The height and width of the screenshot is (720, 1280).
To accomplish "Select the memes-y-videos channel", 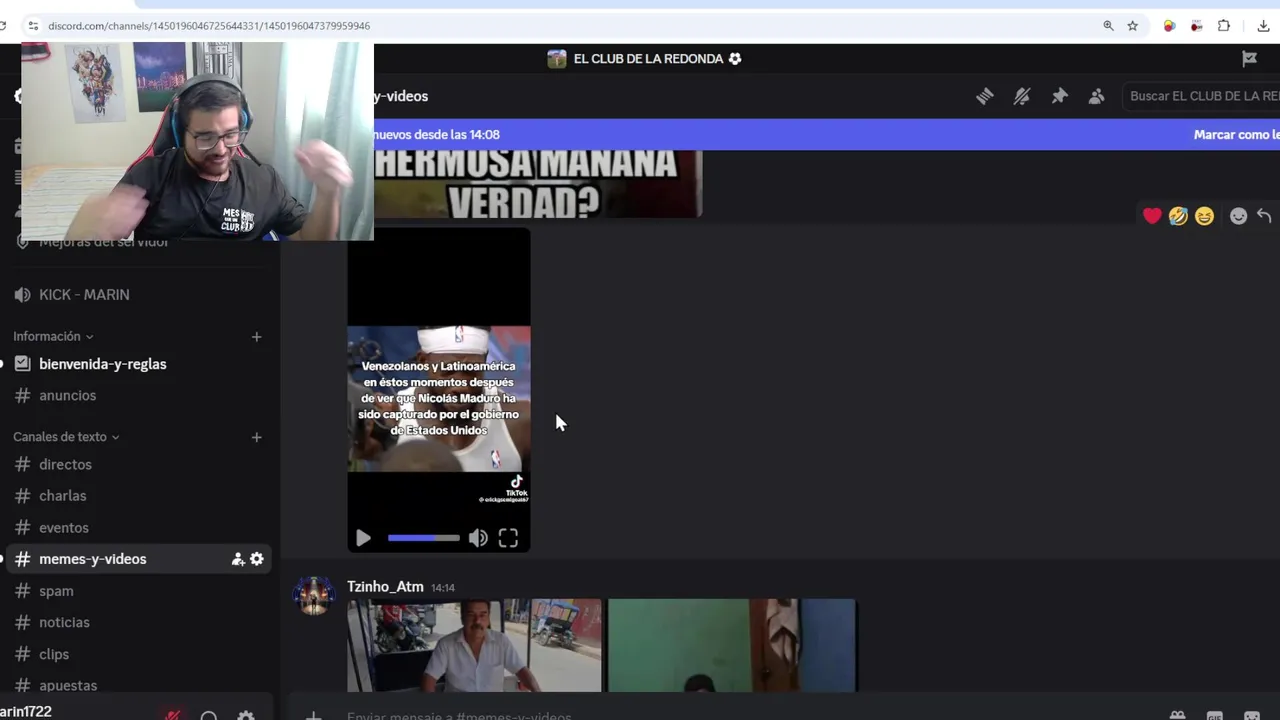I will point(138,559).
